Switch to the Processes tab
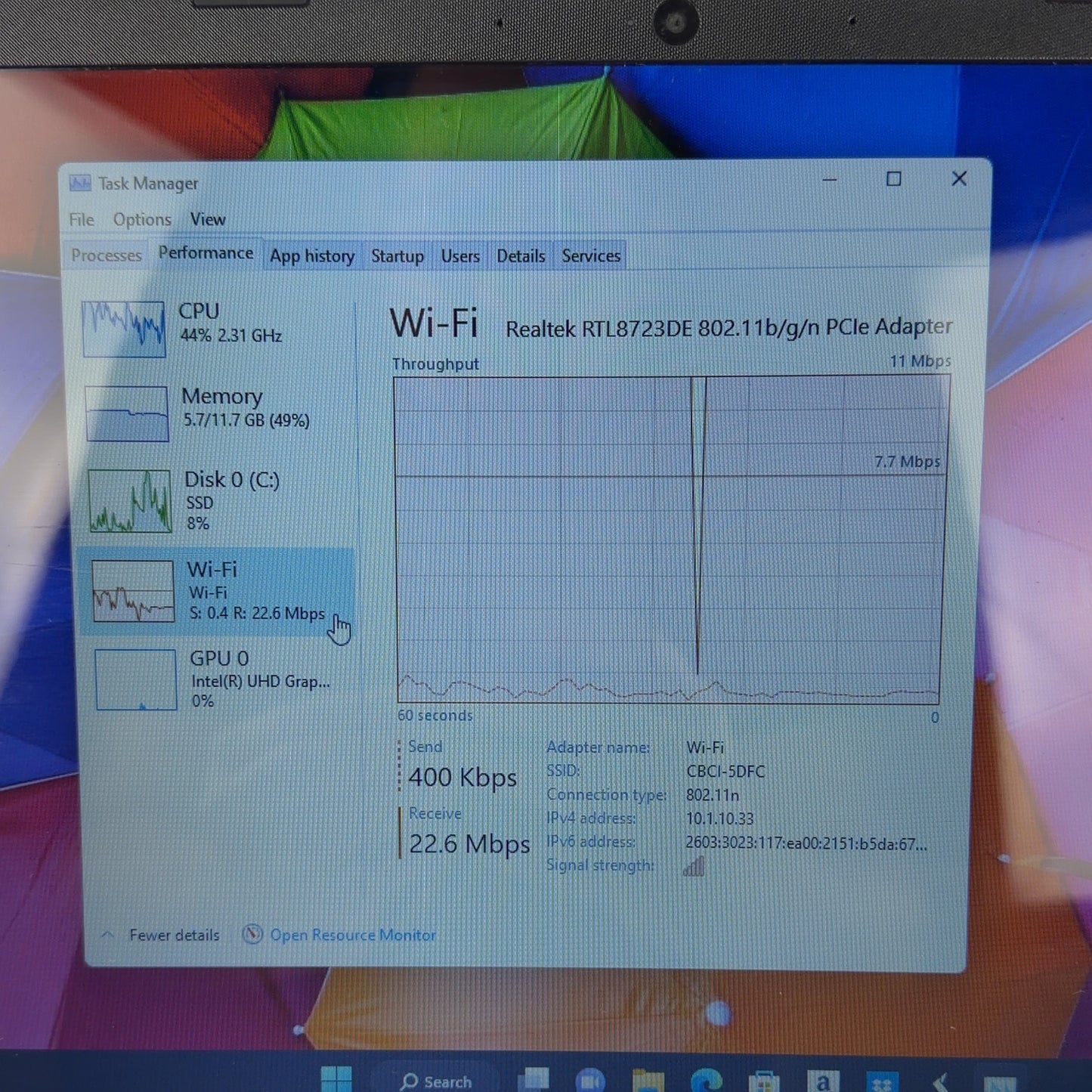Viewport: 1092px width, 1092px height. [x=107, y=255]
